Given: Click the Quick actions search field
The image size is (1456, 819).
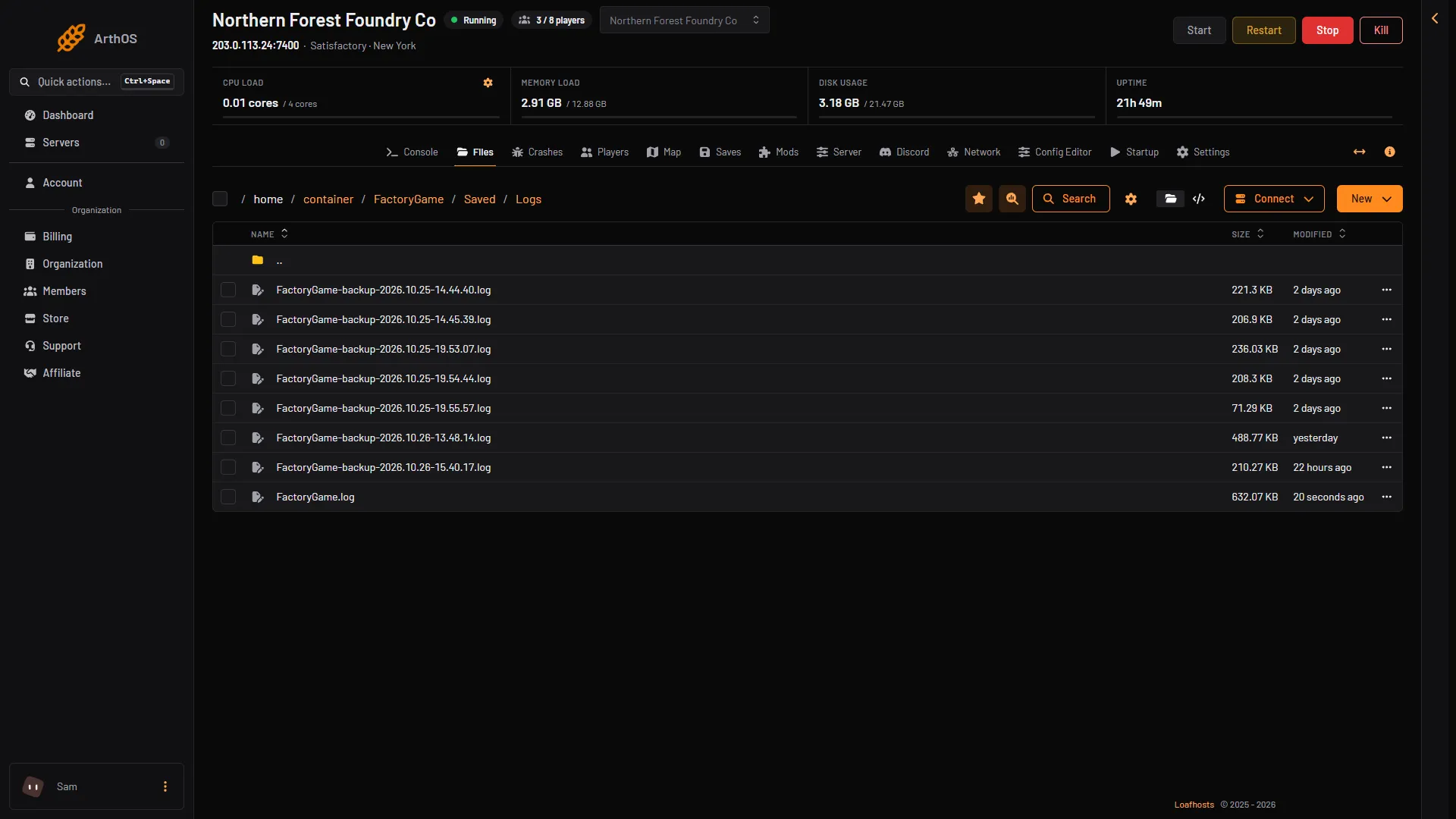Looking at the screenshot, I should (x=96, y=81).
